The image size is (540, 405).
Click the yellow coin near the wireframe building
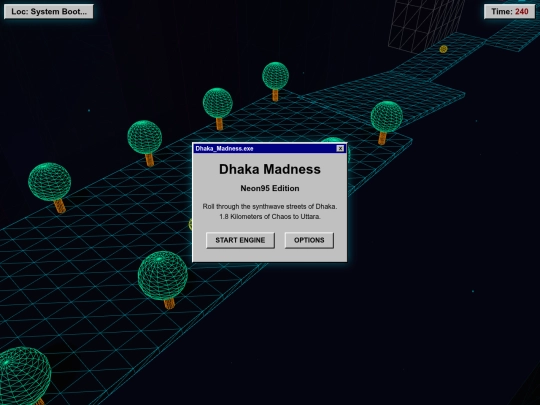[x=444, y=49]
